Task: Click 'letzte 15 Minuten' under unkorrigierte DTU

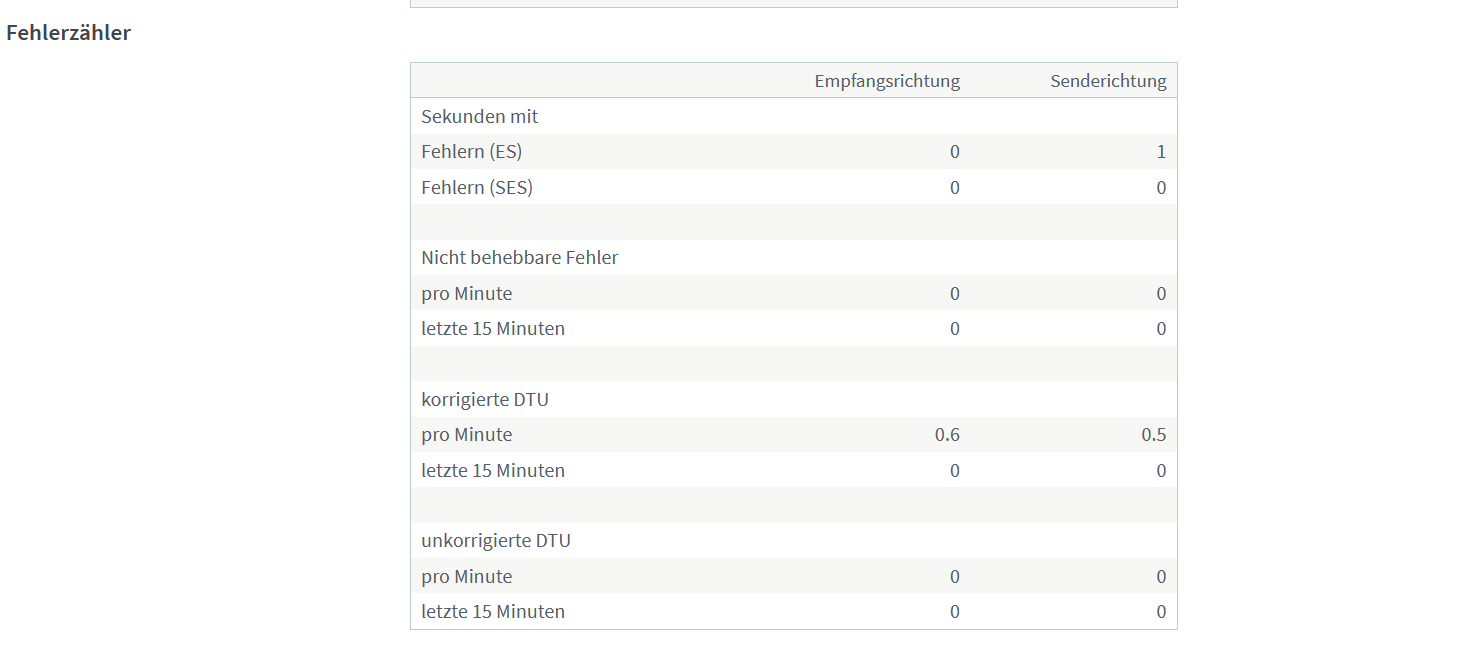Action: [492, 612]
